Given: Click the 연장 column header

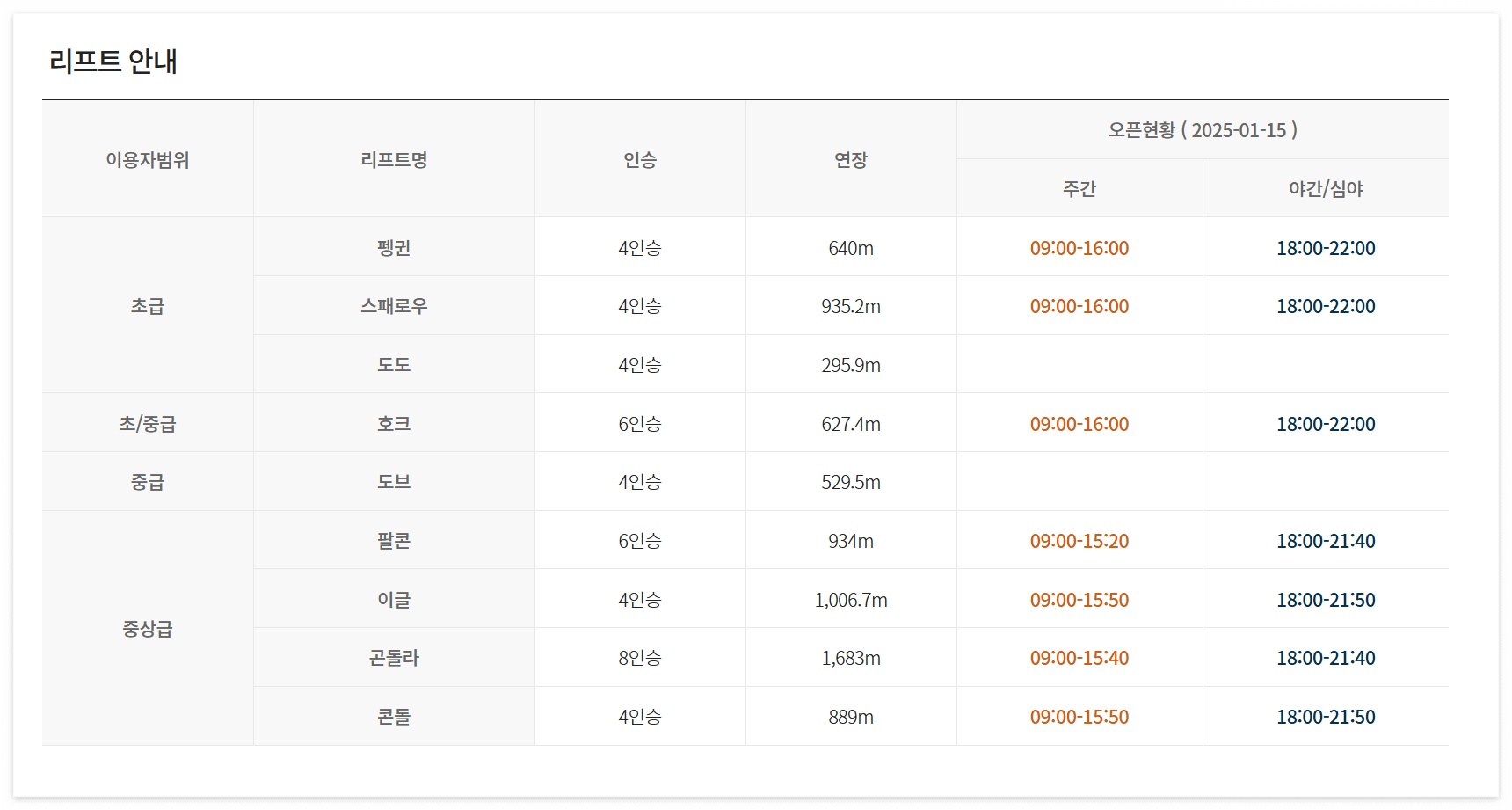Looking at the screenshot, I should (850, 159).
